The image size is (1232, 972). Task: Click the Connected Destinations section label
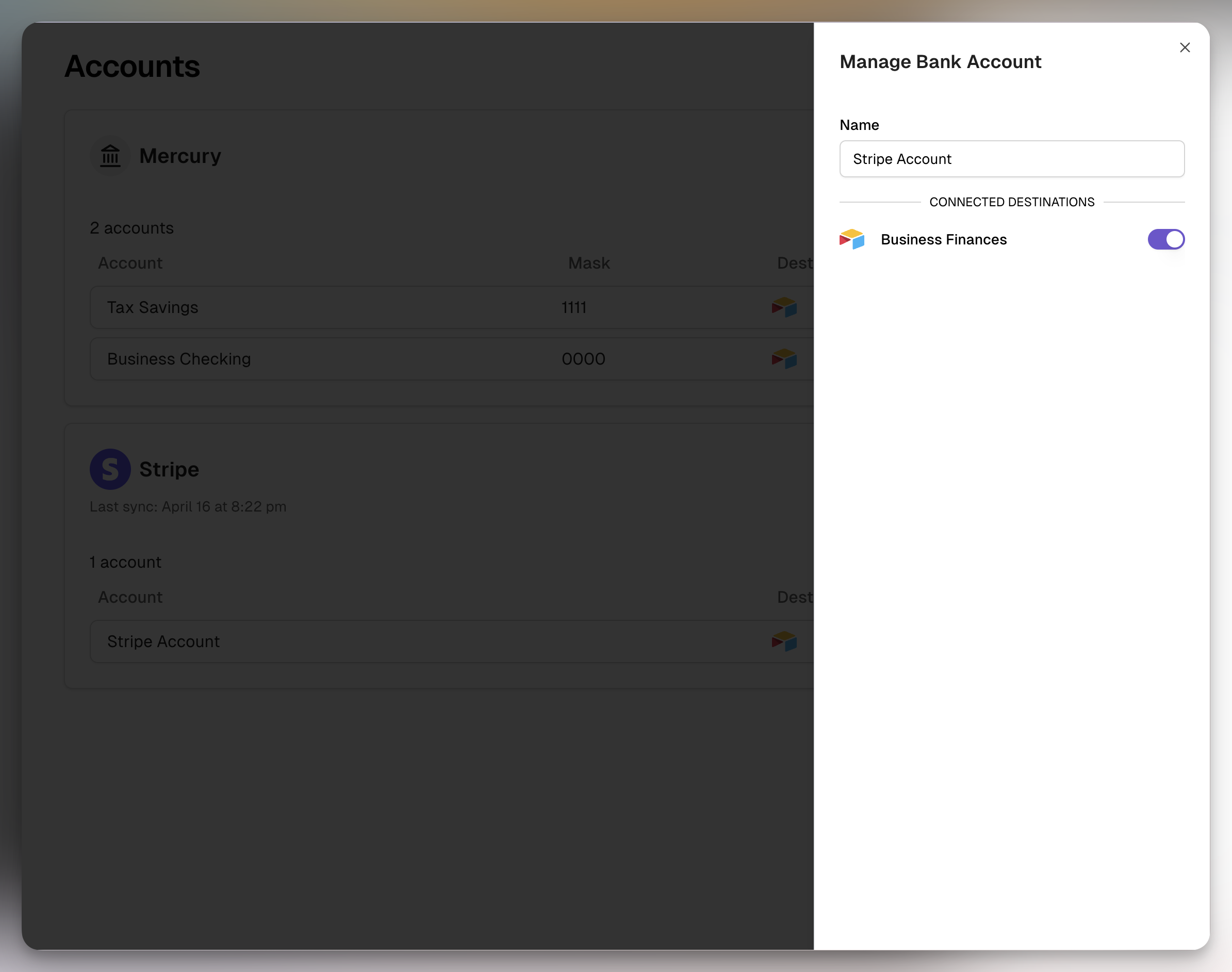(1011, 202)
